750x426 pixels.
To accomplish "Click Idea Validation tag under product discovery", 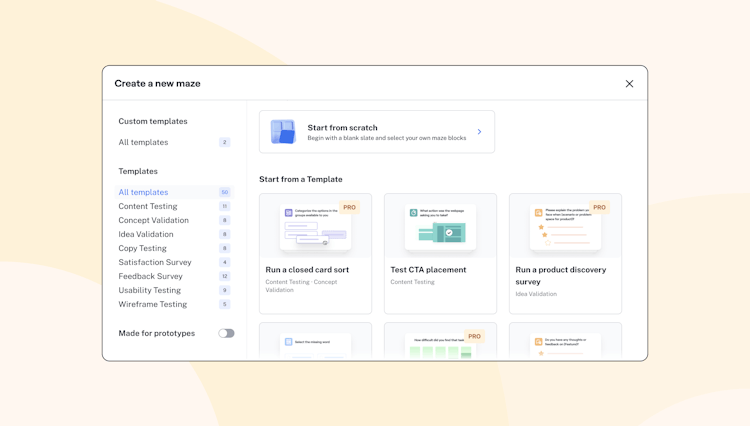I will pyautogui.click(x=536, y=294).
